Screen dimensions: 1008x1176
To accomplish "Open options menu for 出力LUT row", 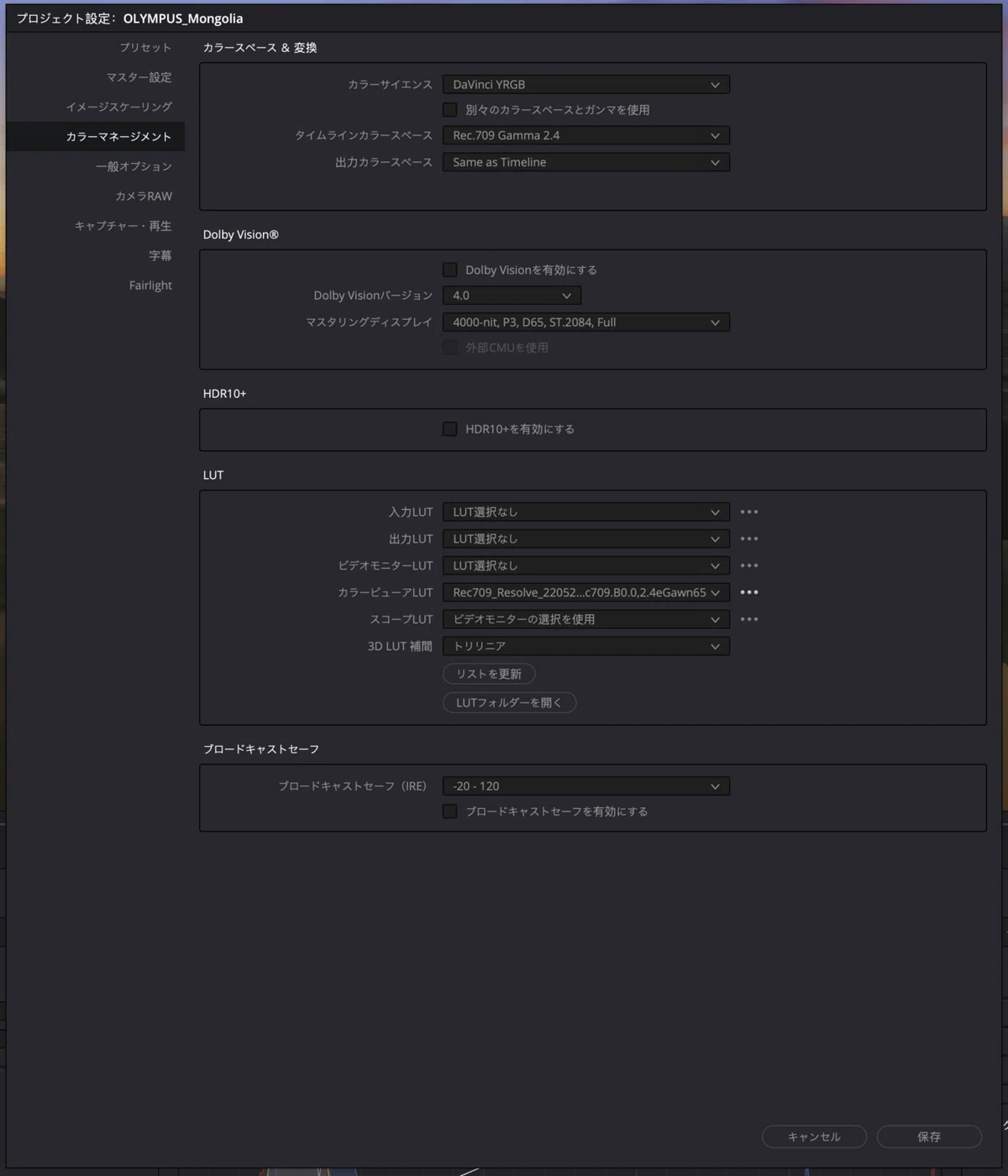I will [x=749, y=538].
